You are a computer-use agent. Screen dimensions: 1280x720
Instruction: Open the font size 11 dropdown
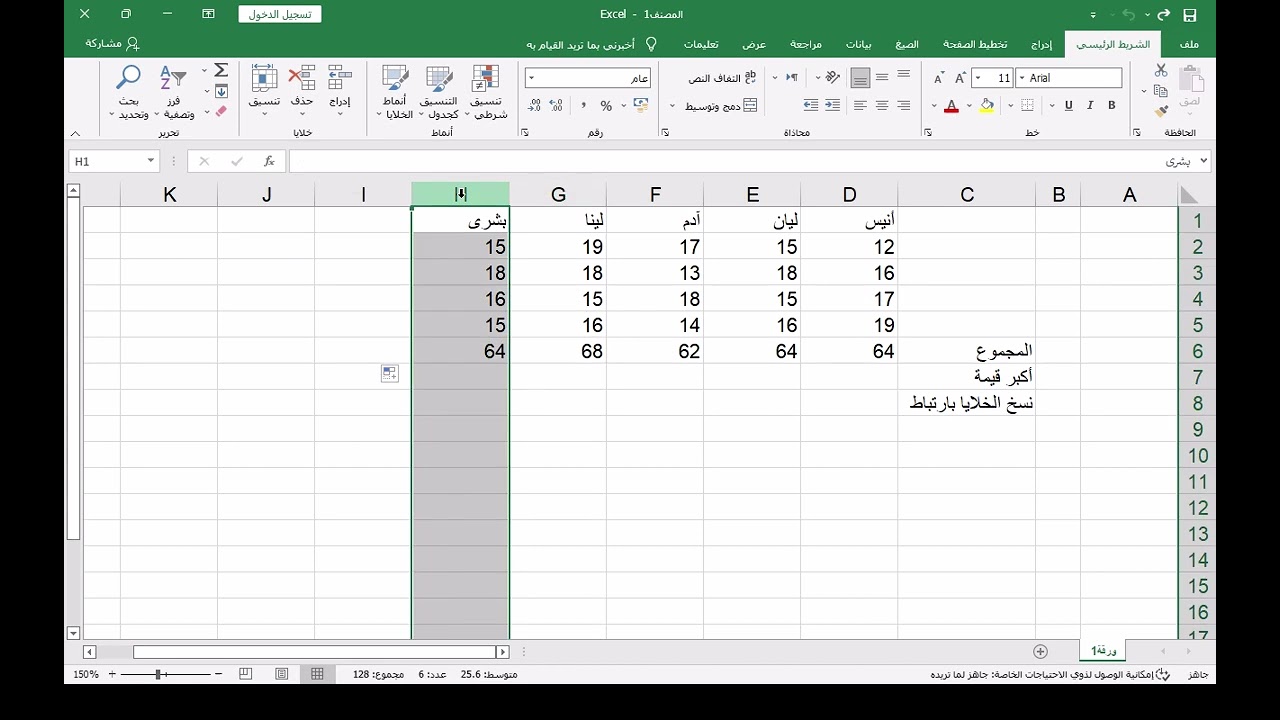977,78
